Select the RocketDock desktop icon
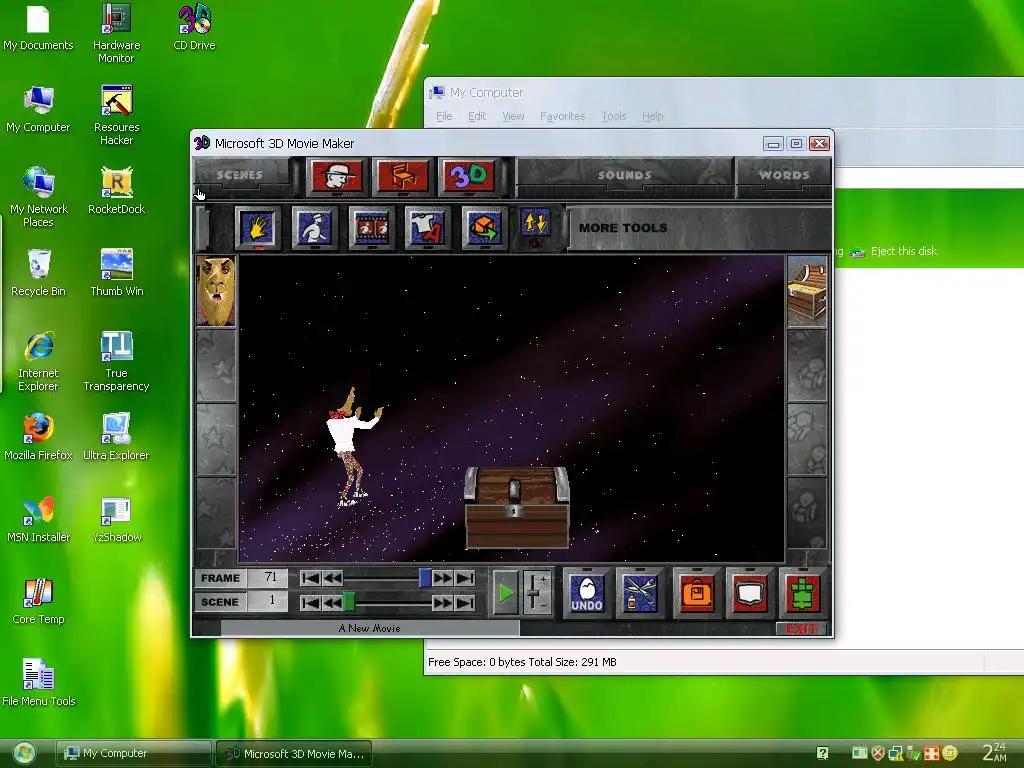 point(116,191)
